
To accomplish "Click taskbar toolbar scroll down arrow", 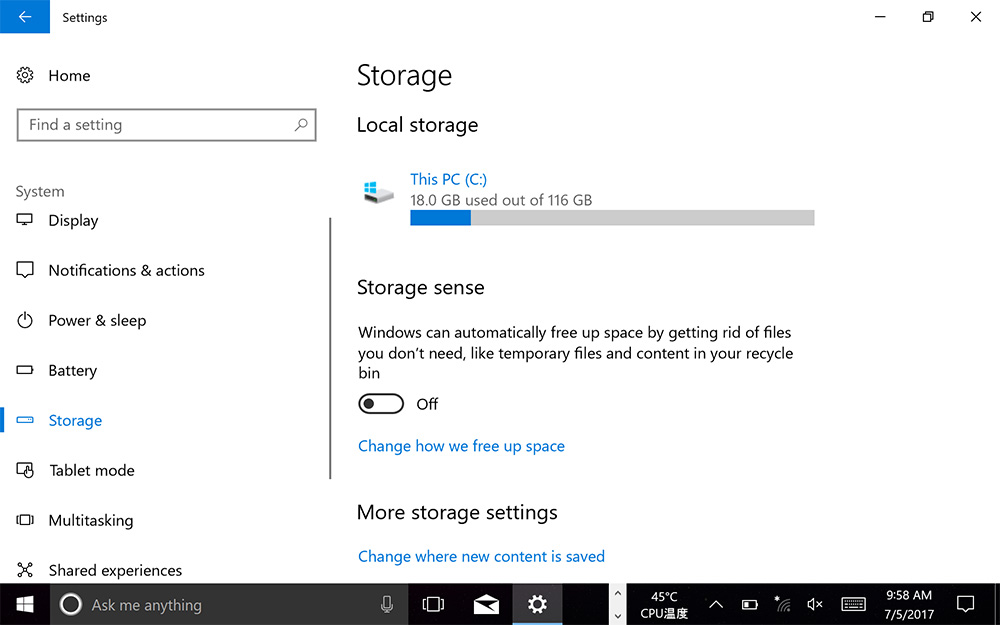I will coord(617,615).
